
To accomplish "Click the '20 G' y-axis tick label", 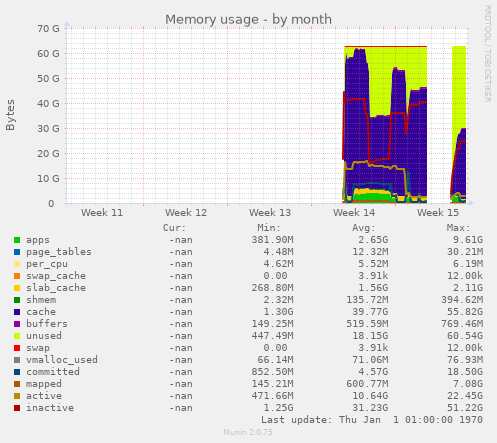I will (x=48, y=154).
